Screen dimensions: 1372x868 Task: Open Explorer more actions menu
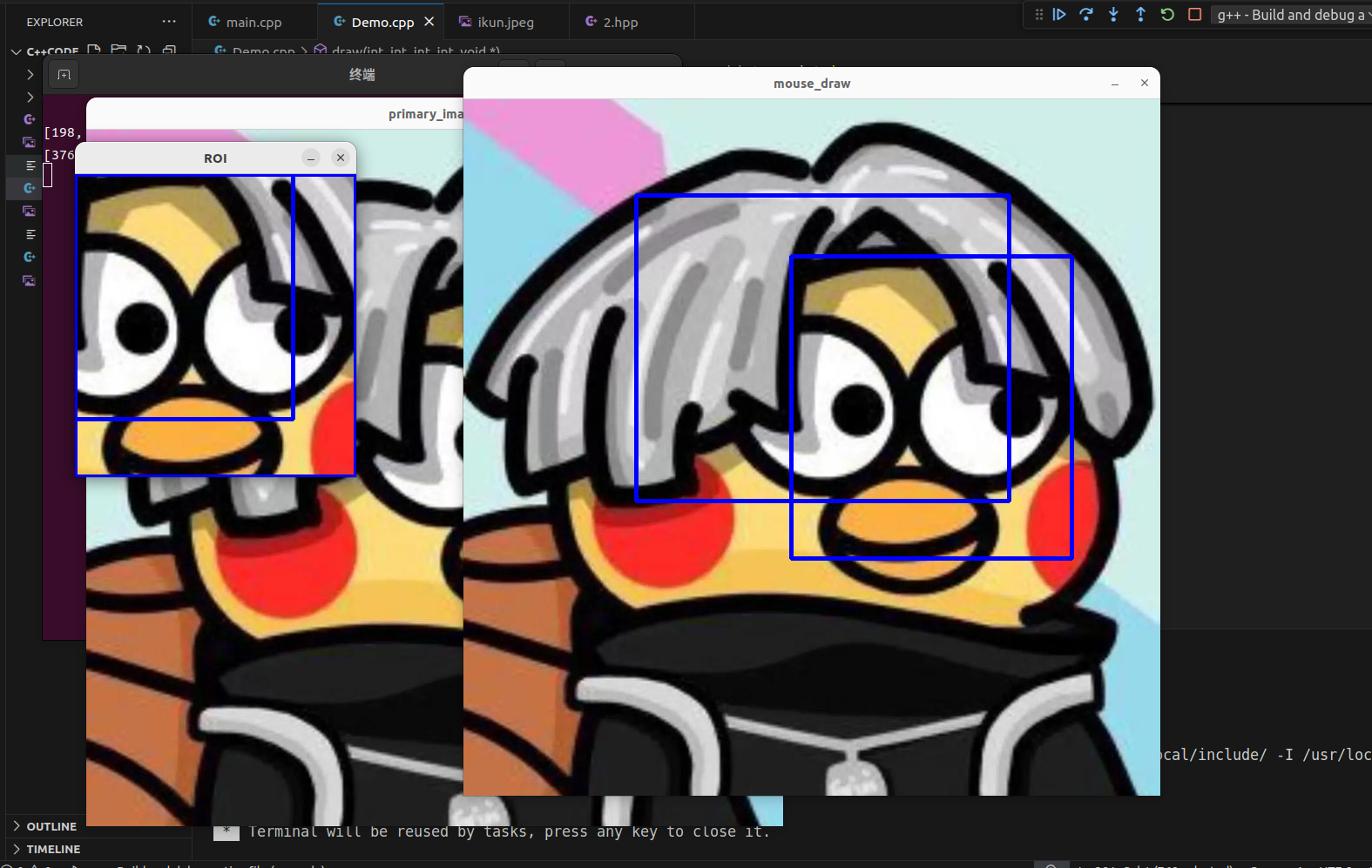coord(169,22)
